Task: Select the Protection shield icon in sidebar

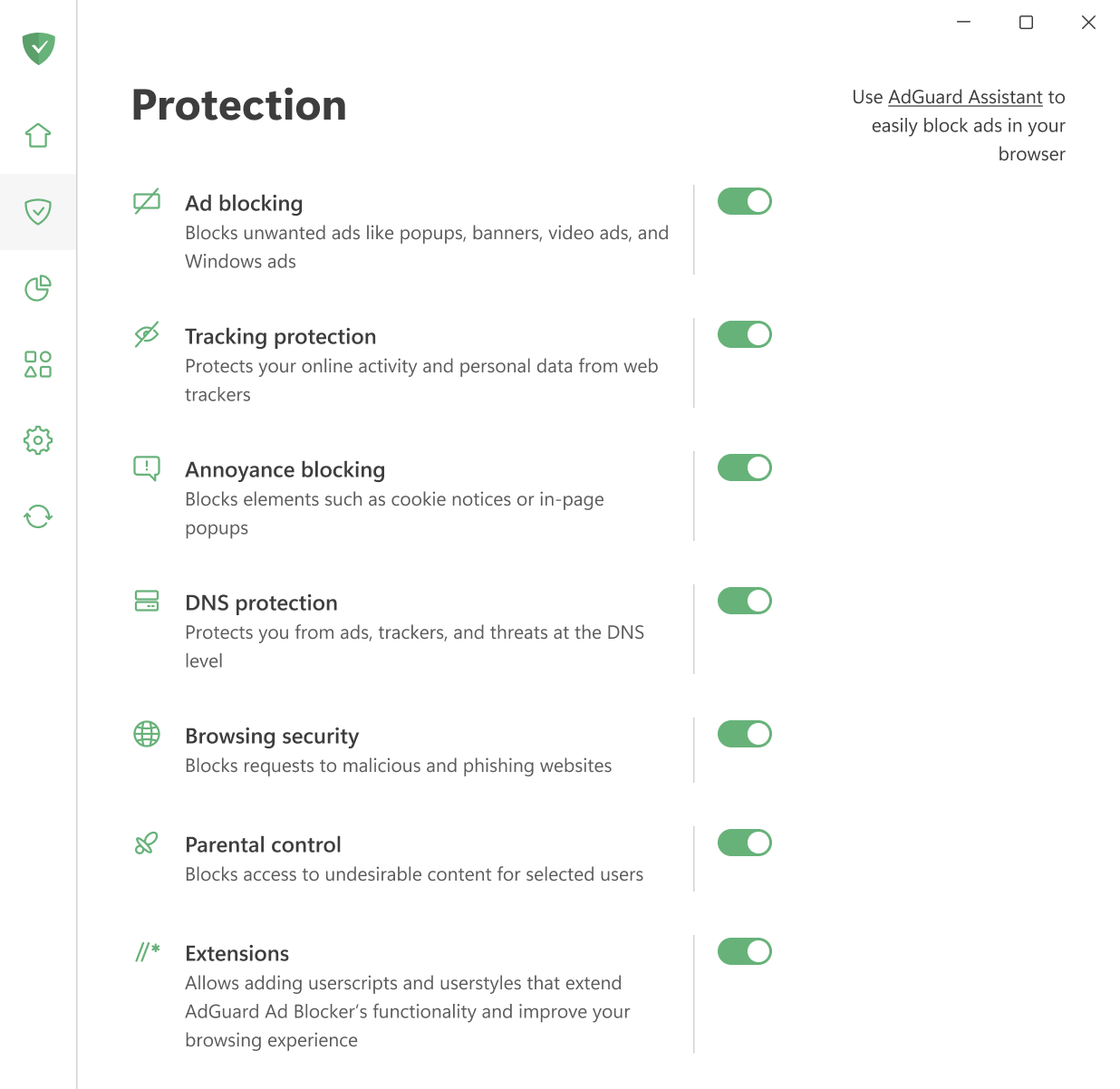Action: click(x=37, y=212)
